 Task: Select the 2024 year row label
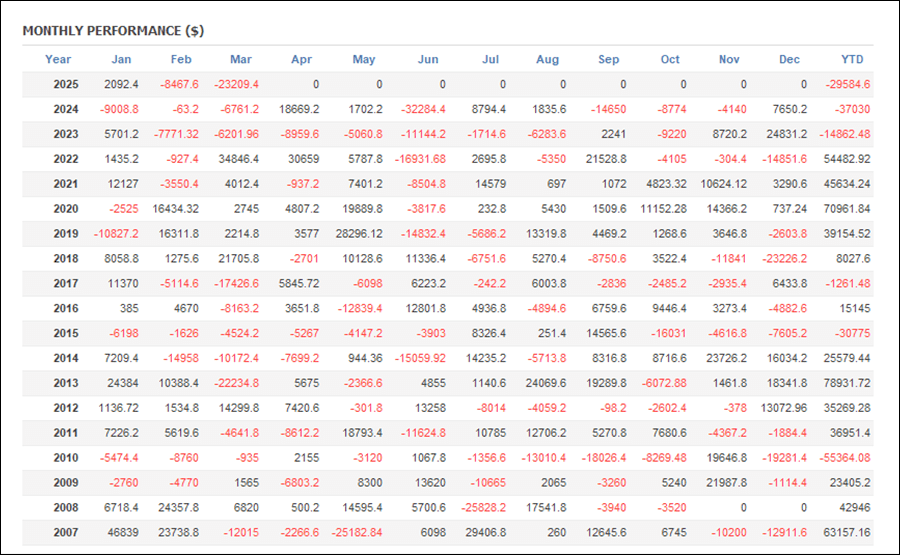coord(66,109)
